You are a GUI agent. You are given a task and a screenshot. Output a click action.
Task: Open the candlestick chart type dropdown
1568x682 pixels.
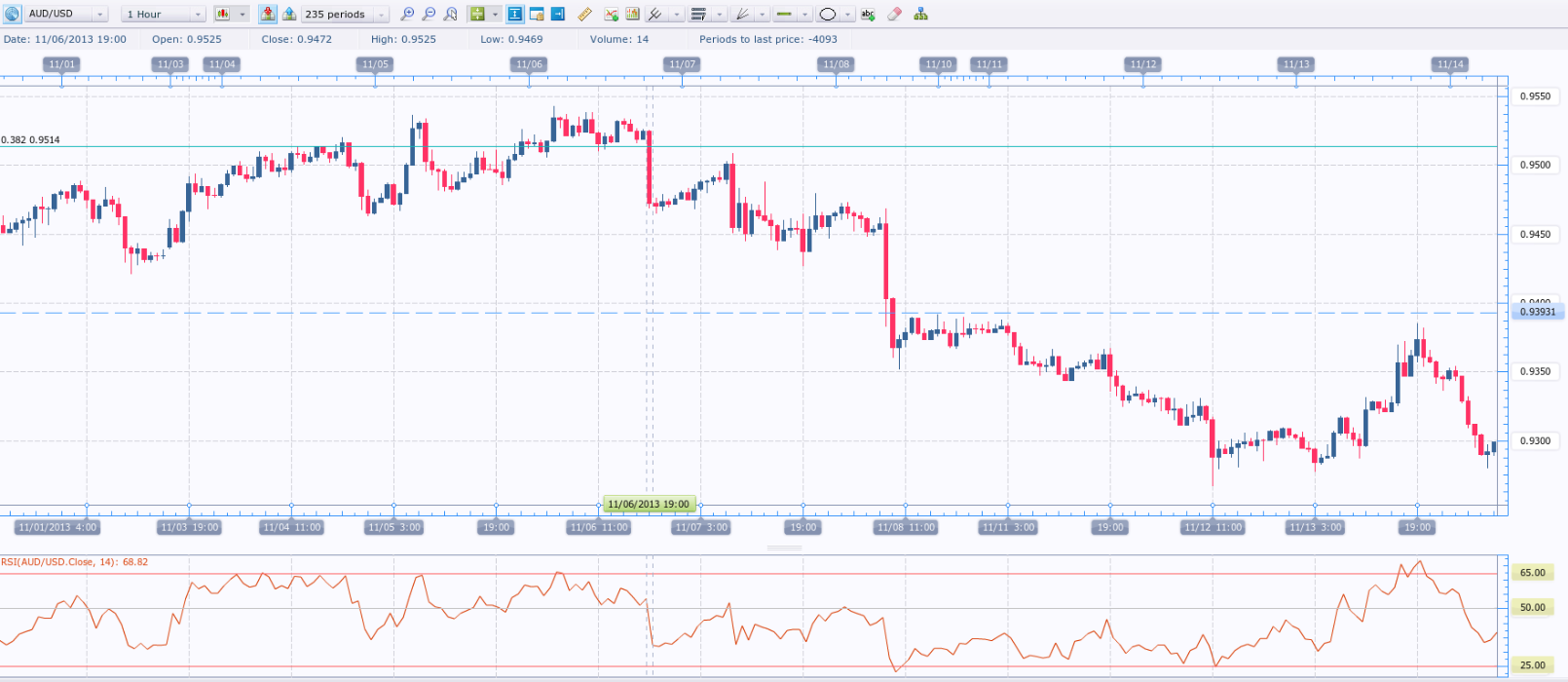(x=231, y=14)
